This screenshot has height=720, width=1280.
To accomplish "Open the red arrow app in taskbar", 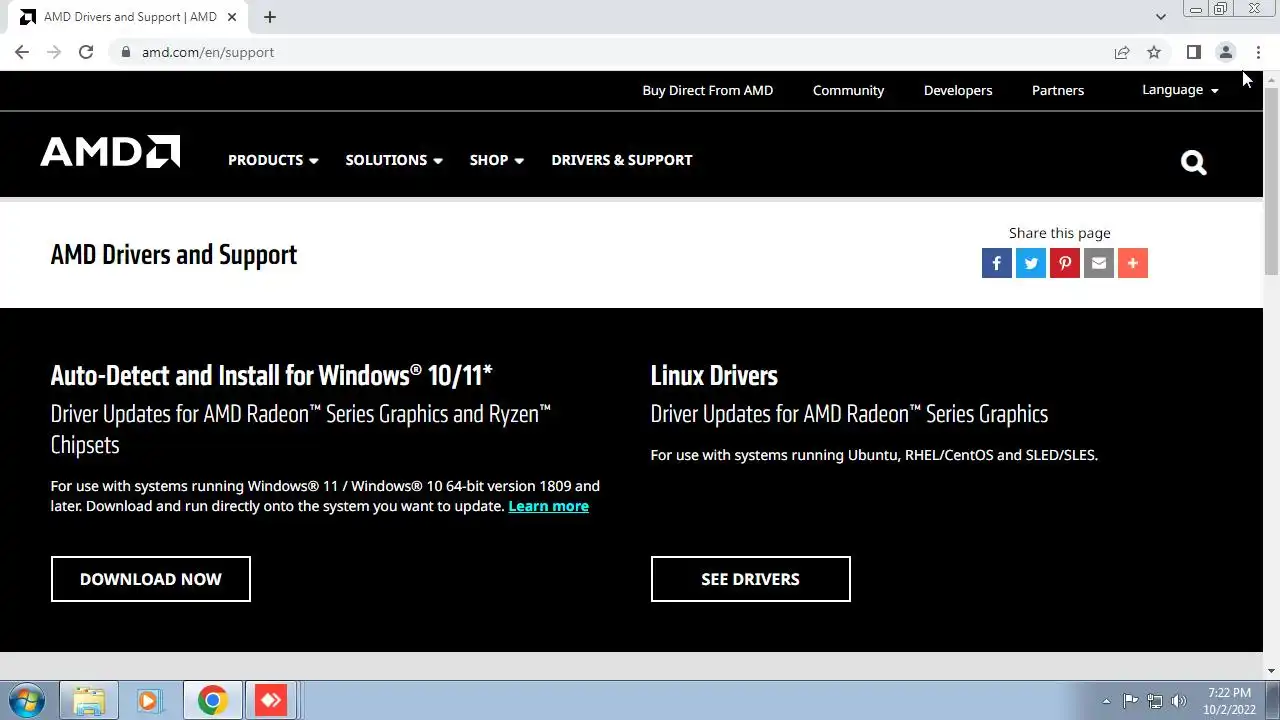I will [271, 700].
